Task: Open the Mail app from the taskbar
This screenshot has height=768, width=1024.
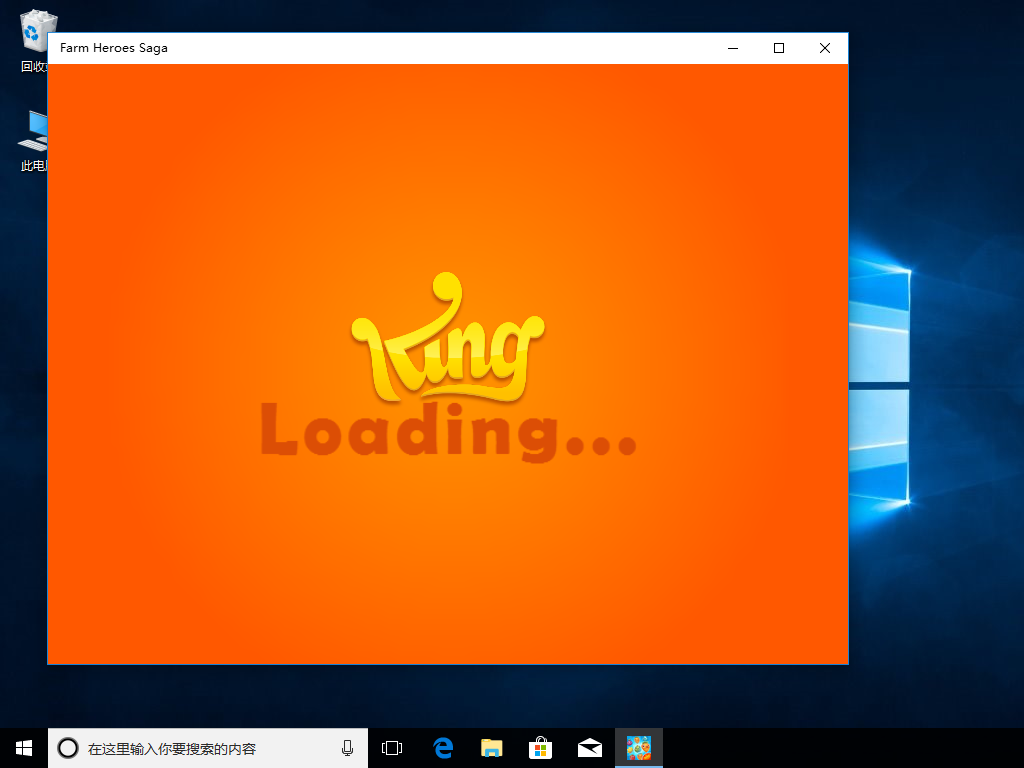Action: pyautogui.click(x=590, y=748)
